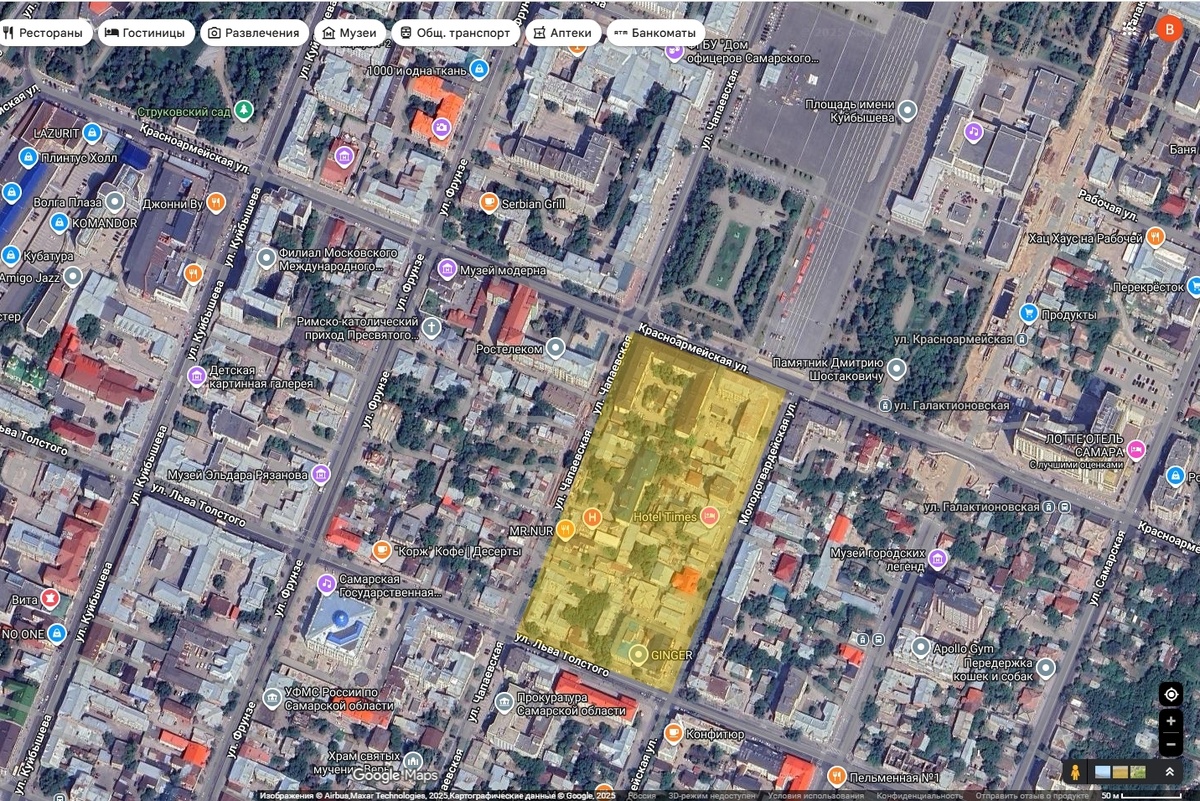Open the Памятник Дмитрию Шостаковичу marker

point(897,369)
